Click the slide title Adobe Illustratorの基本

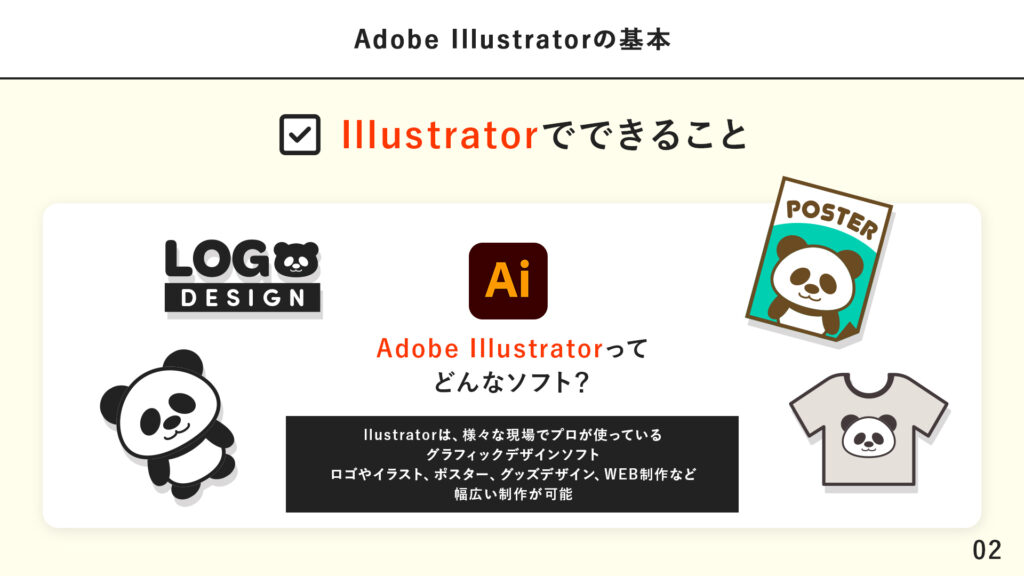(512, 39)
